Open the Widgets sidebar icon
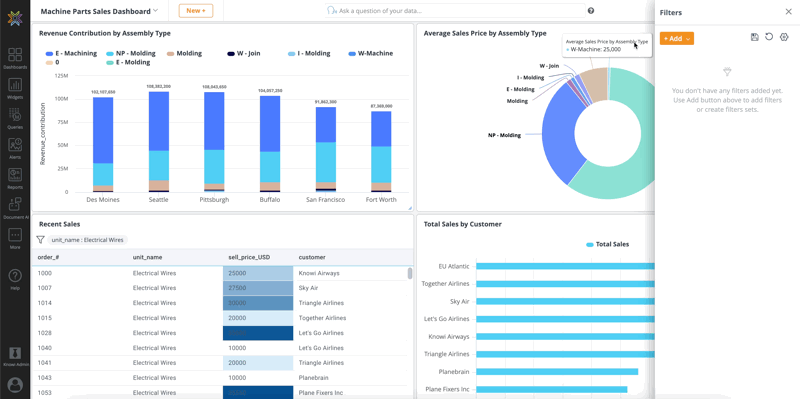The height and width of the screenshot is (399, 800). 15,85
